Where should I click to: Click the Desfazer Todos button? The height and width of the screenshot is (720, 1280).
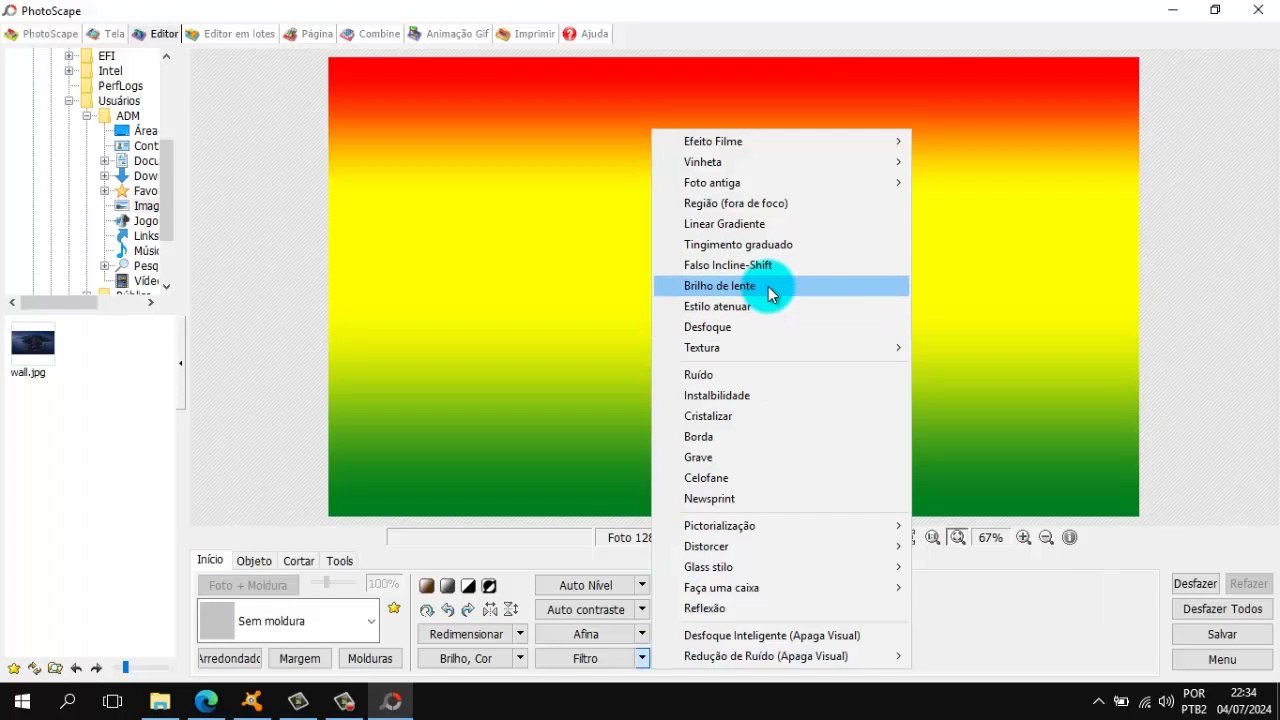pyautogui.click(x=1222, y=609)
